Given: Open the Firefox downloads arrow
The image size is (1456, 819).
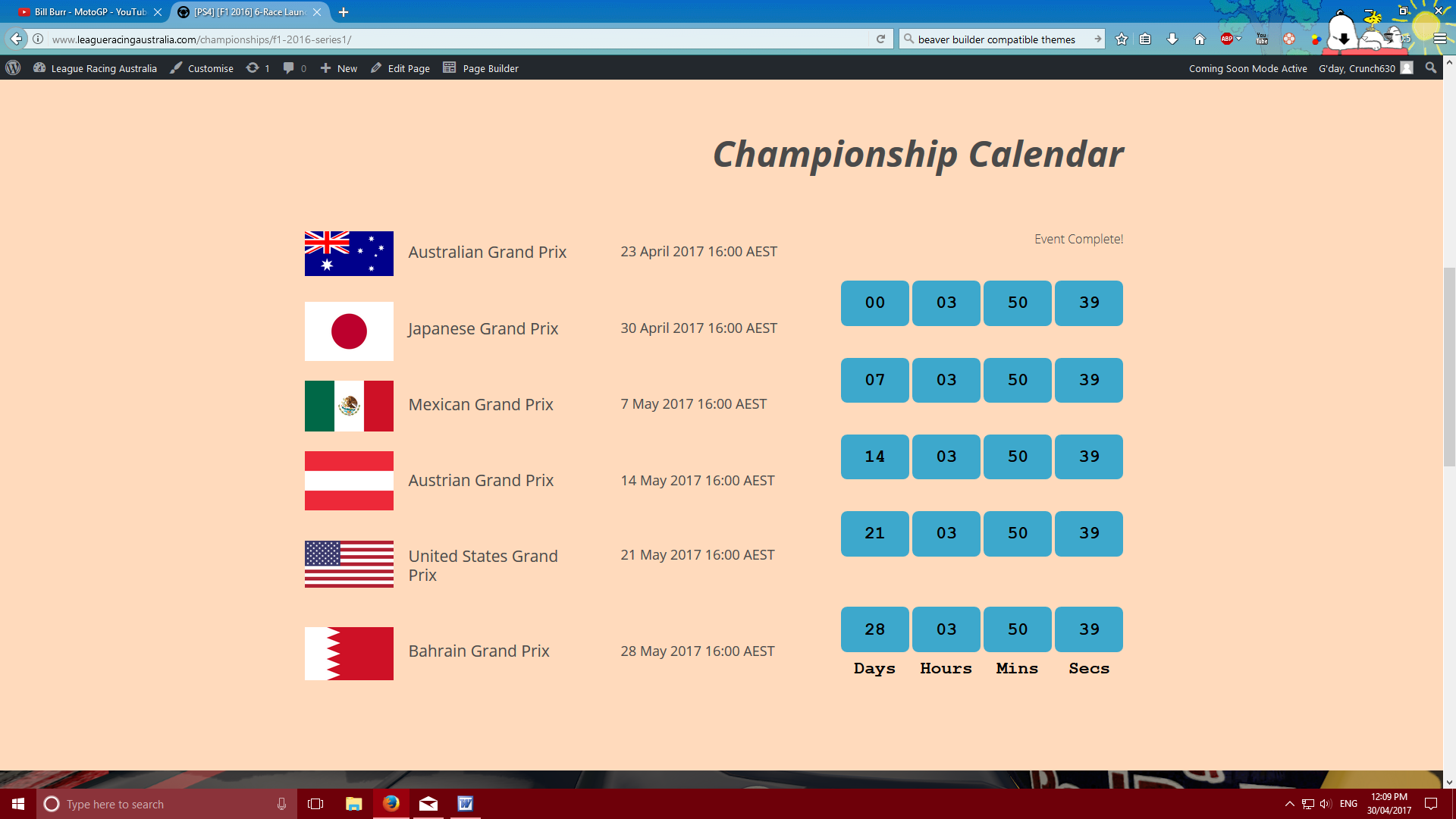Looking at the screenshot, I should [1172, 39].
